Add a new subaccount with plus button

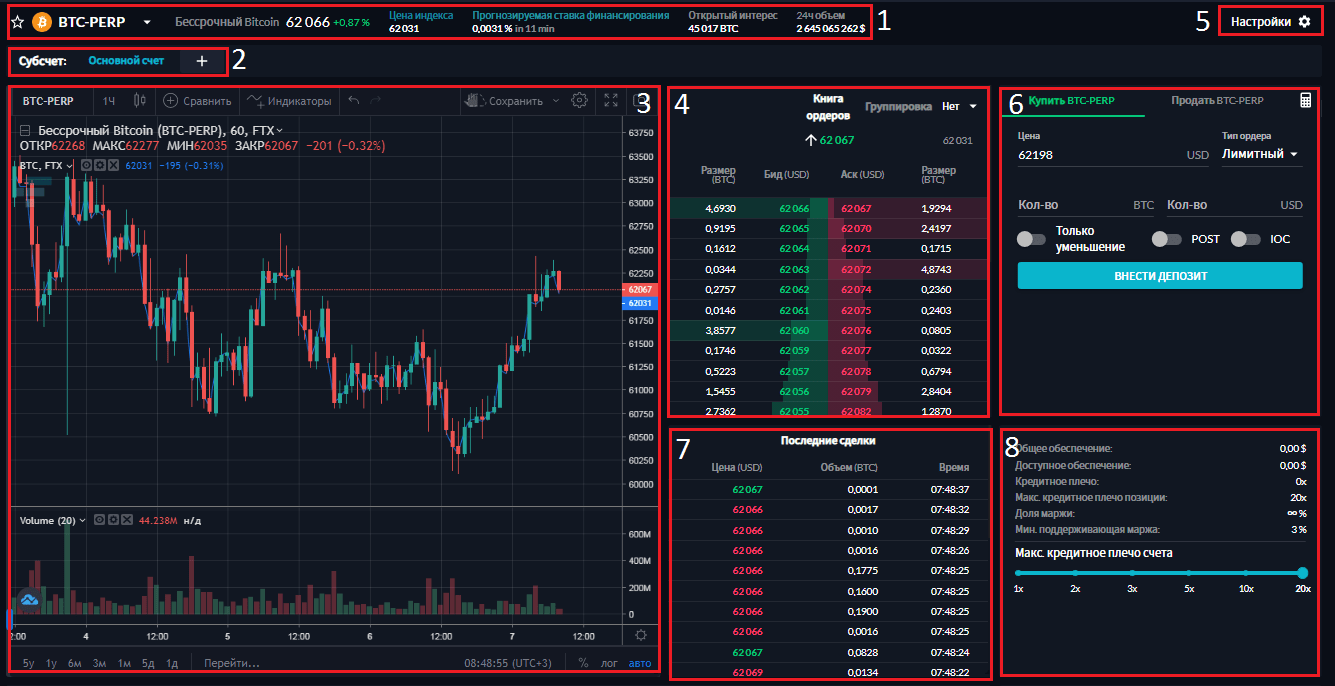pyautogui.click(x=202, y=61)
